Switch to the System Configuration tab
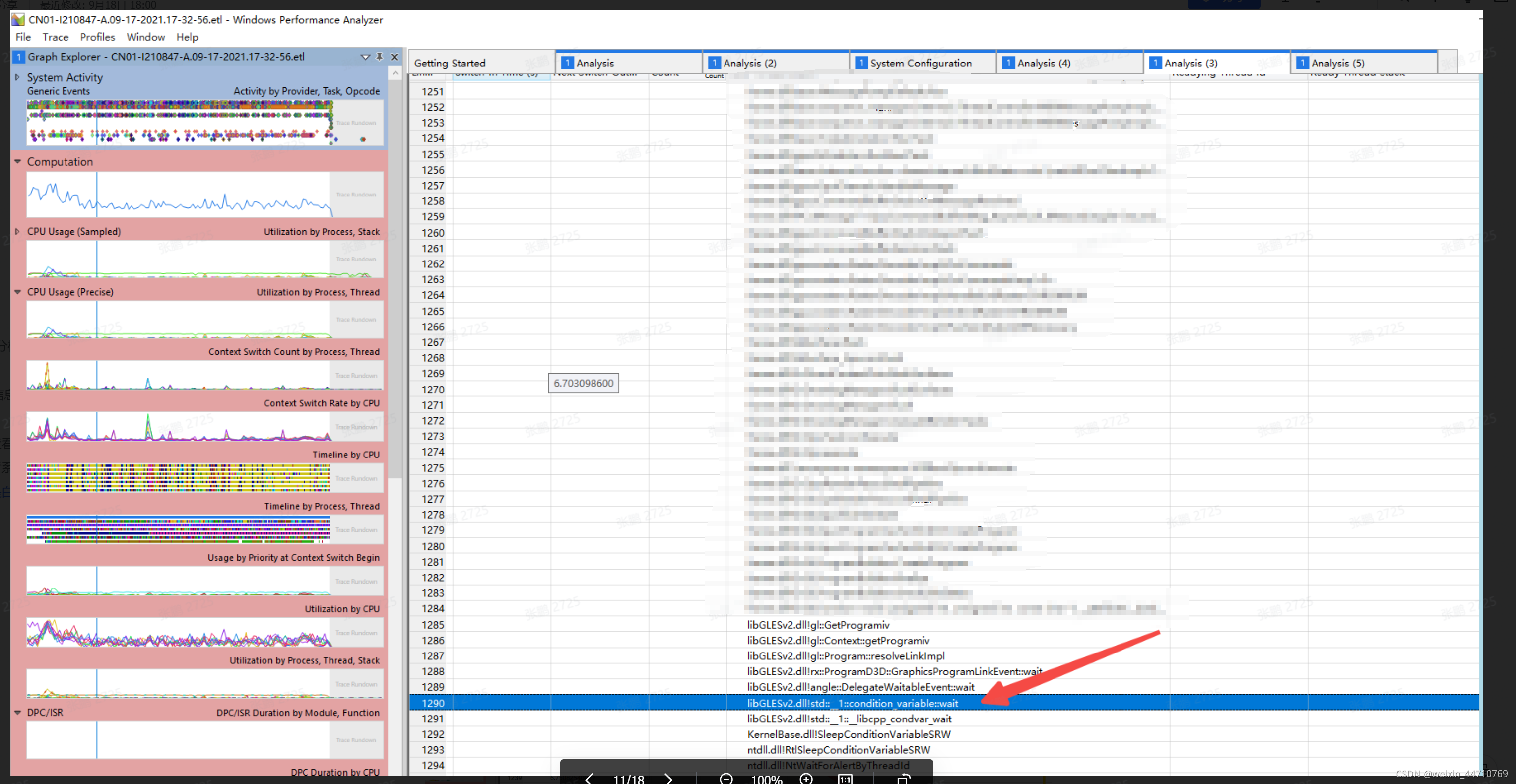Viewport: 1516px width, 784px height. 921,63
